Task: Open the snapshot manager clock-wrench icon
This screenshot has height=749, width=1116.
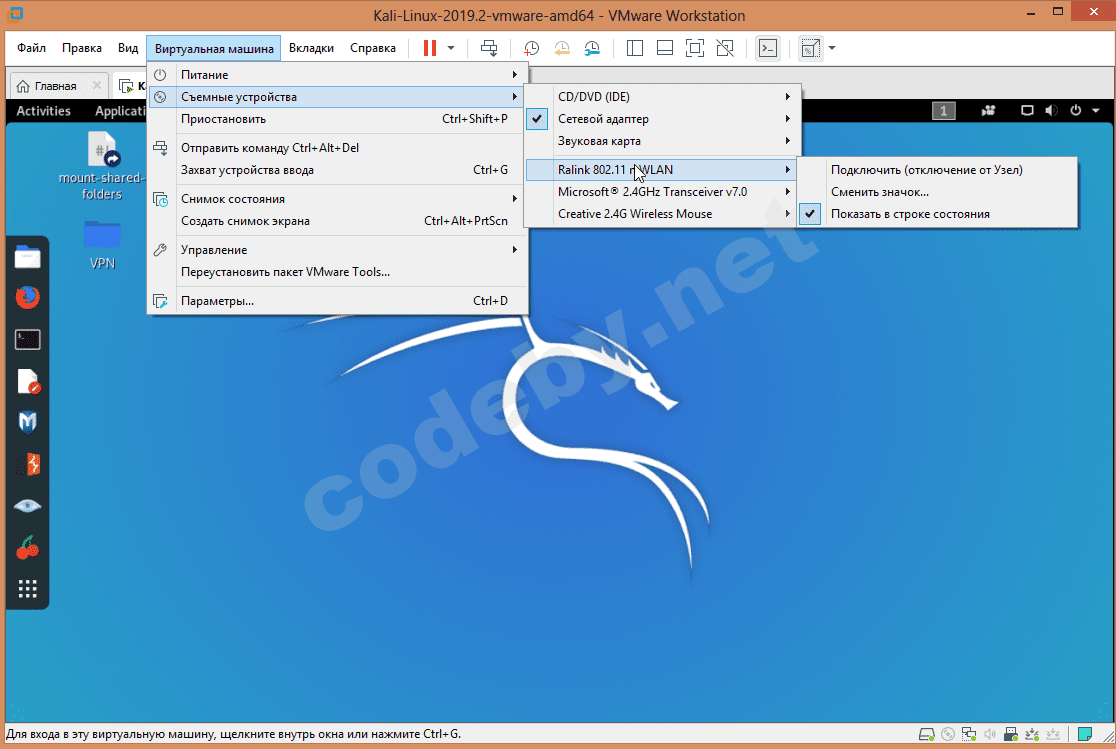Action: (591, 48)
